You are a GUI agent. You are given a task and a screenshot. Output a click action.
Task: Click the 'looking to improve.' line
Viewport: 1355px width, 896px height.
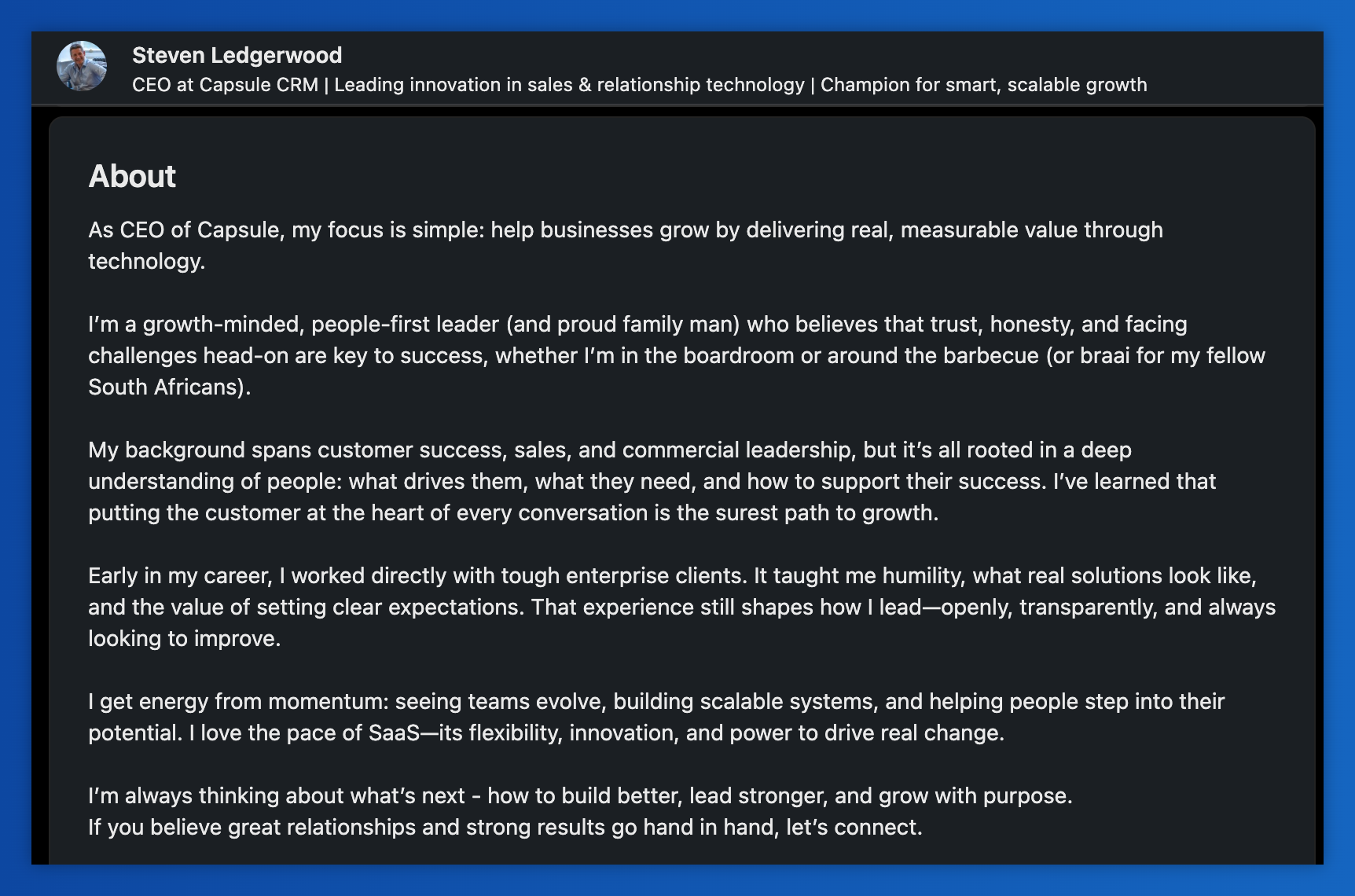click(x=184, y=638)
